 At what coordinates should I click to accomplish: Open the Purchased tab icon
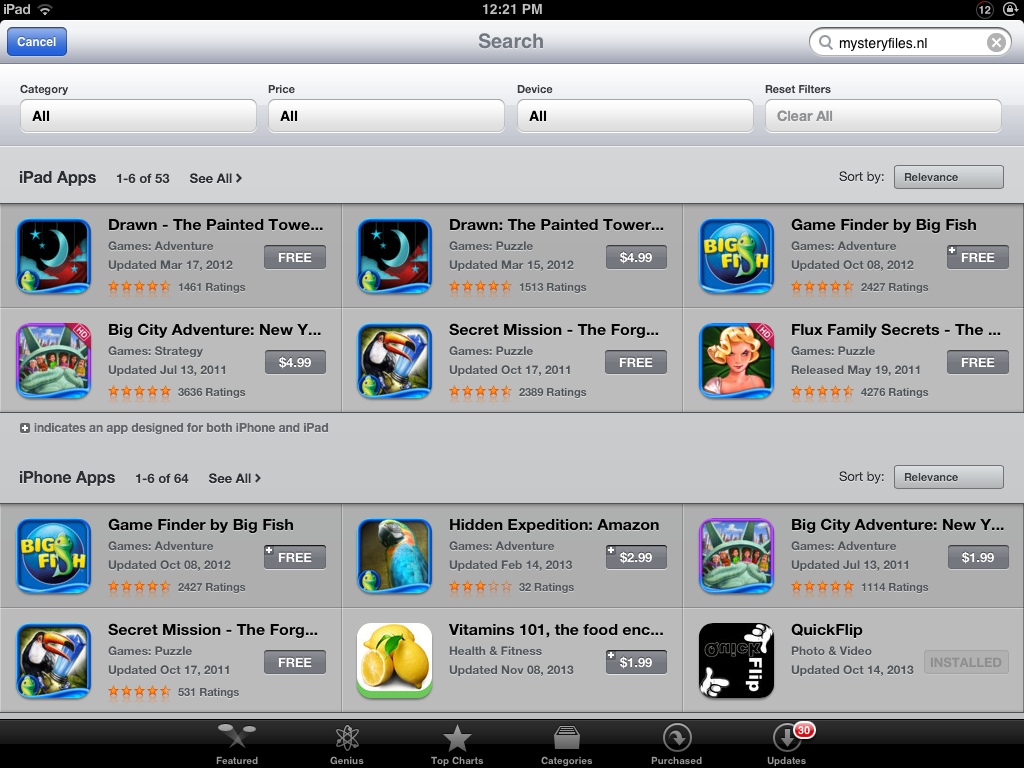pos(677,744)
